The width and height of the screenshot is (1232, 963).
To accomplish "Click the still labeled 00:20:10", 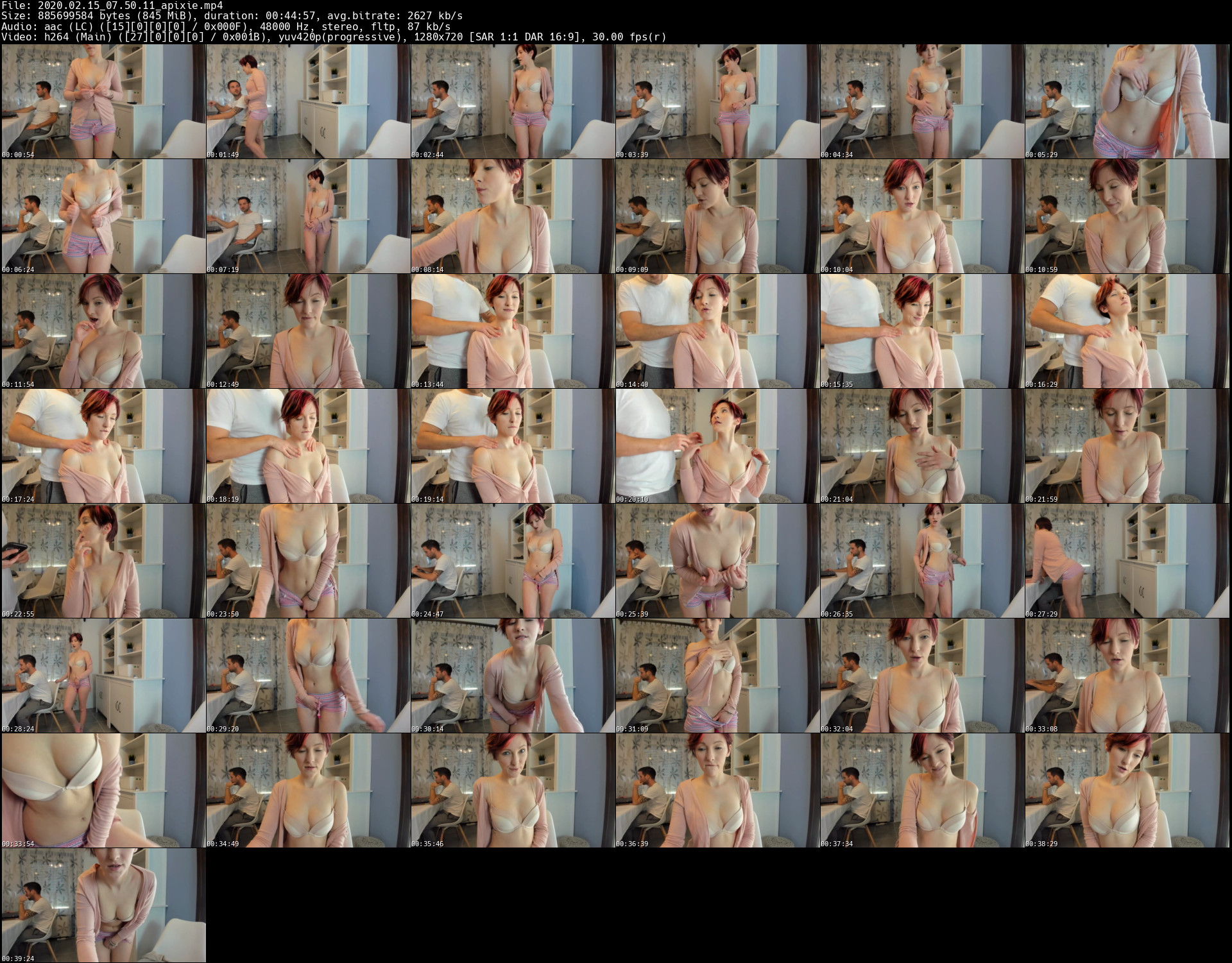I will coord(717,446).
